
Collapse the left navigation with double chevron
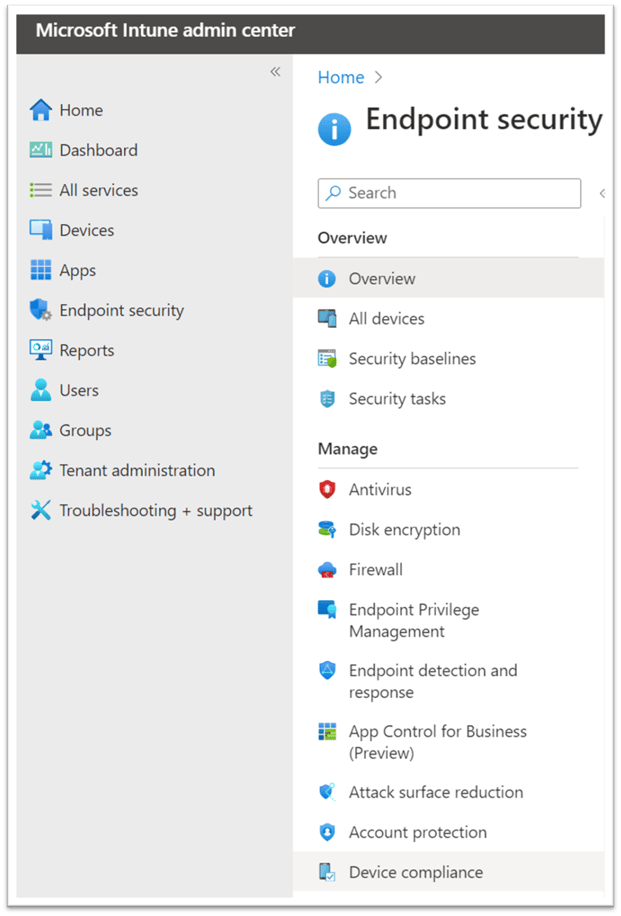pos(275,72)
